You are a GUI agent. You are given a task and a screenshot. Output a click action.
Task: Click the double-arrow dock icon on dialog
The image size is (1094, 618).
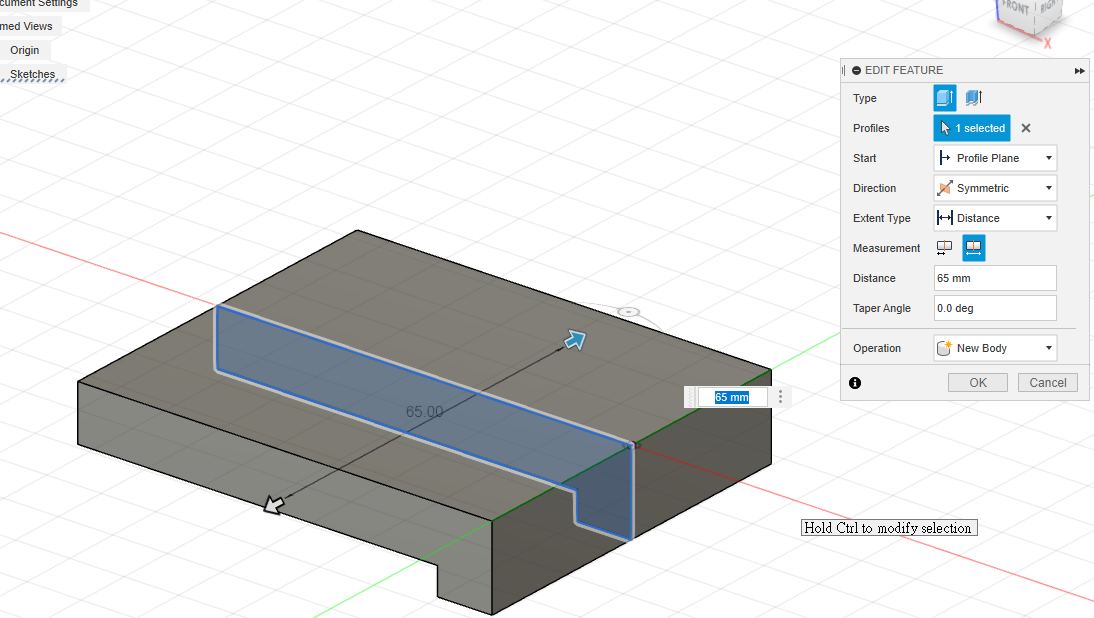[x=1080, y=71]
